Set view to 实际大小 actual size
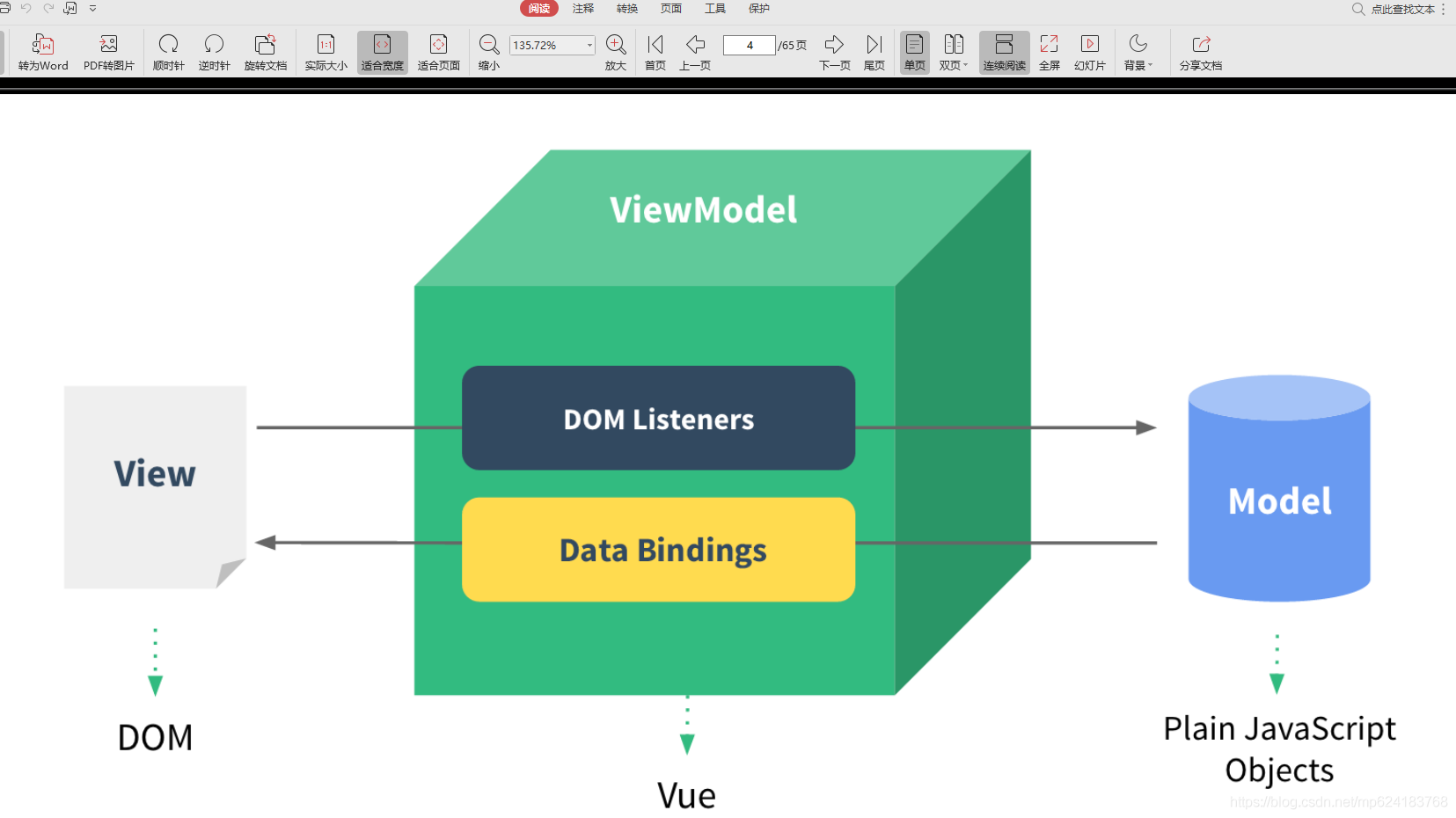 point(326,52)
